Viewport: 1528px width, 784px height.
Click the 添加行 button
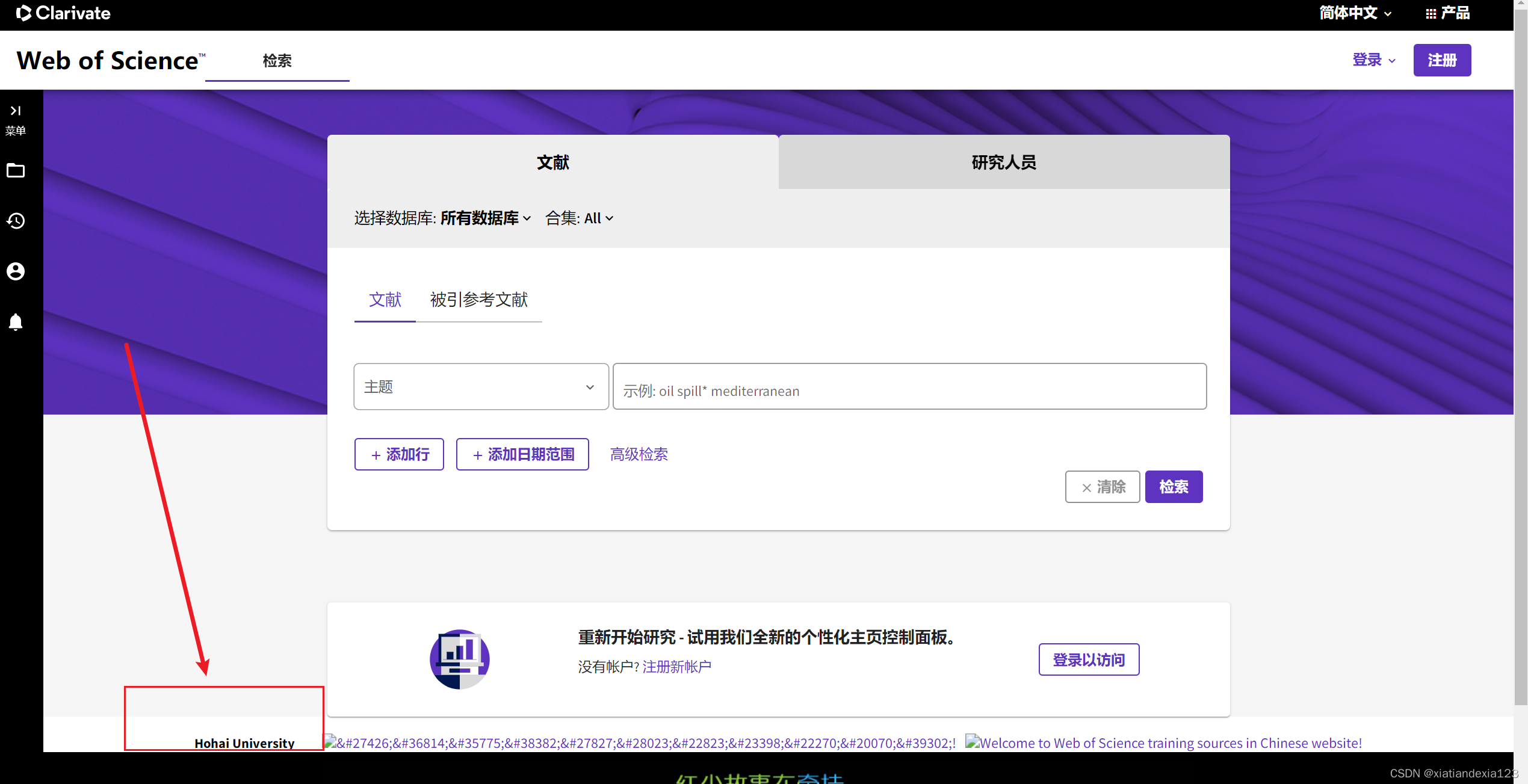pos(400,455)
